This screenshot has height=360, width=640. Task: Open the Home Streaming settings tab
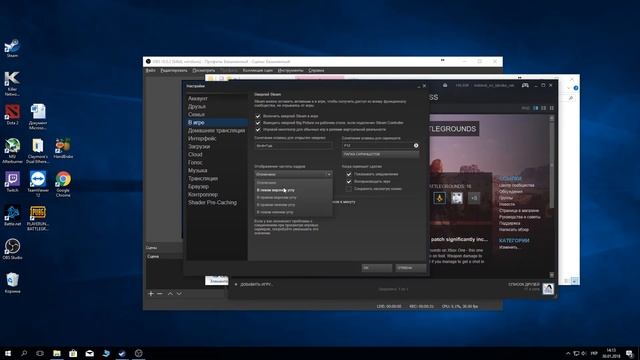click(216, 130)
